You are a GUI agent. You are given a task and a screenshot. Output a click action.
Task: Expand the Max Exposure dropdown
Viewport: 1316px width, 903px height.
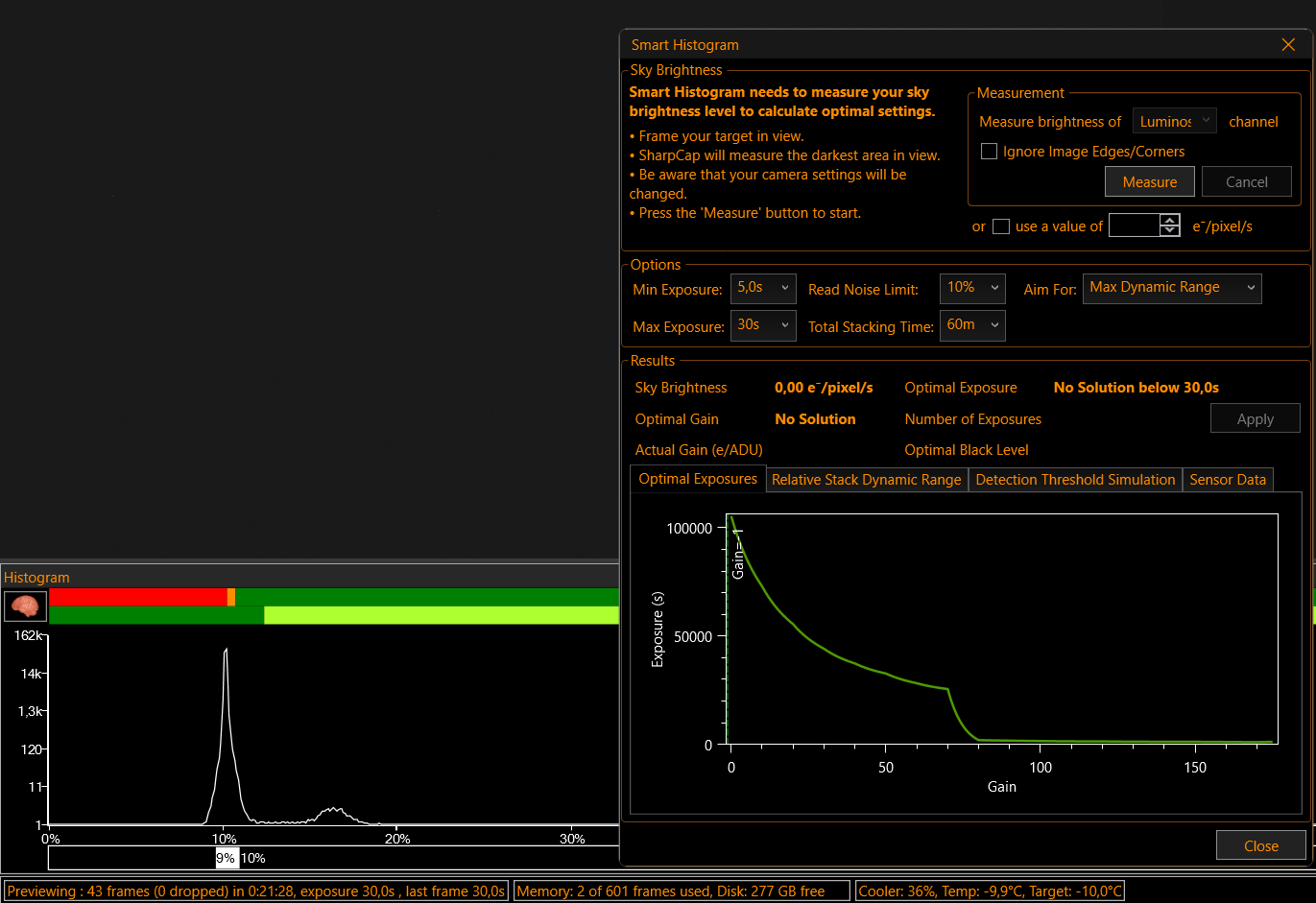763,325
